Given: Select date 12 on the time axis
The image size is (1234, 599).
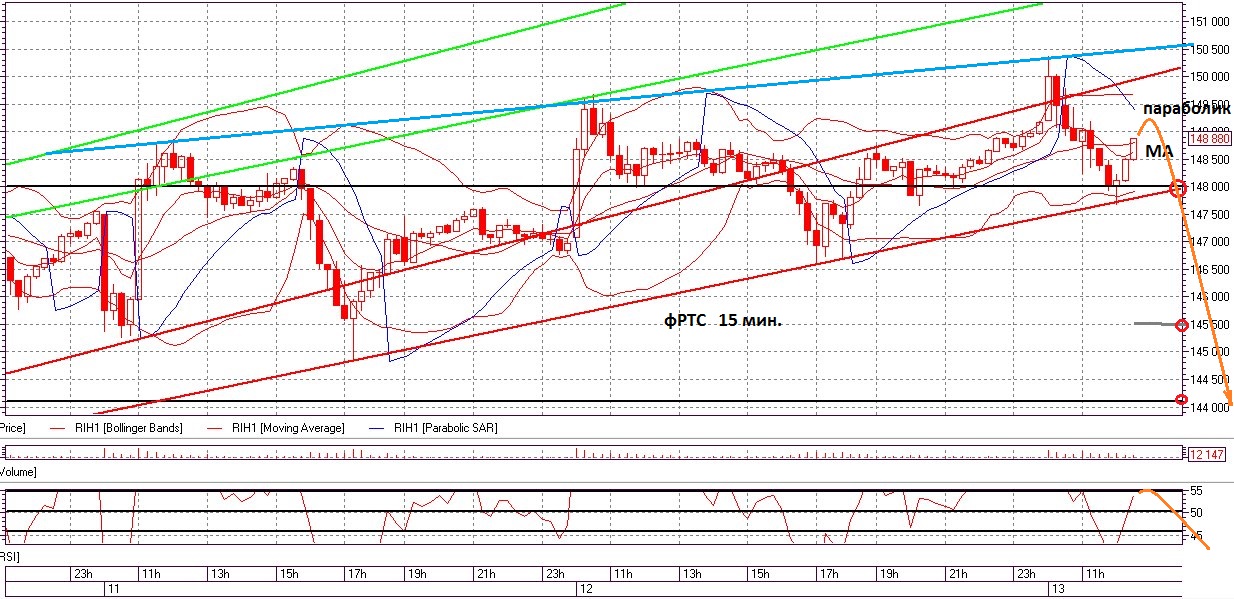Looking at the screenshot, I should point(587,590).
